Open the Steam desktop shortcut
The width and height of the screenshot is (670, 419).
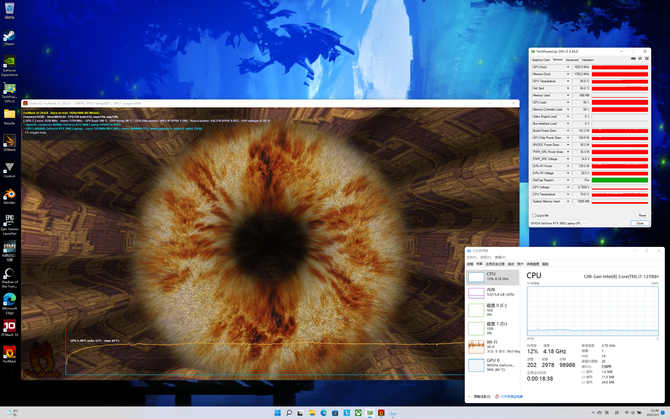(x=9, y=37)
